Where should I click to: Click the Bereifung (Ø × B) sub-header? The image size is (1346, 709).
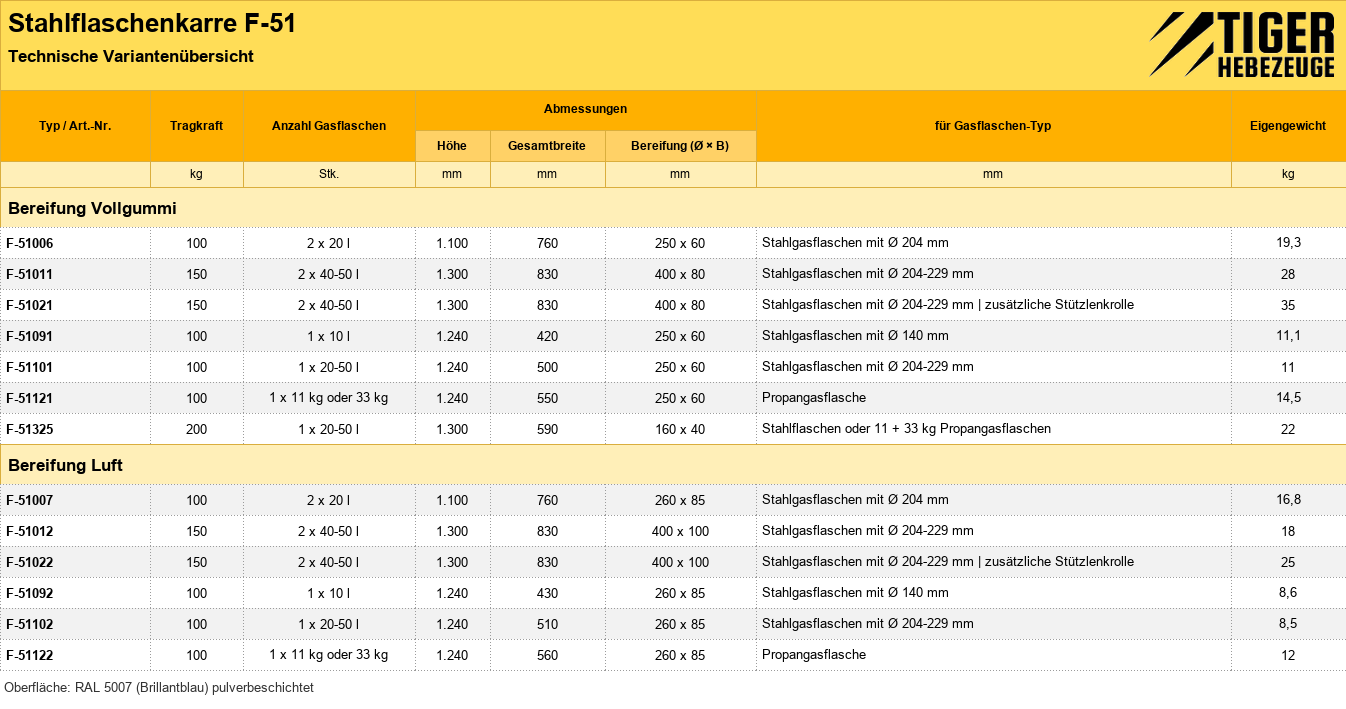(x=680, y=146)
